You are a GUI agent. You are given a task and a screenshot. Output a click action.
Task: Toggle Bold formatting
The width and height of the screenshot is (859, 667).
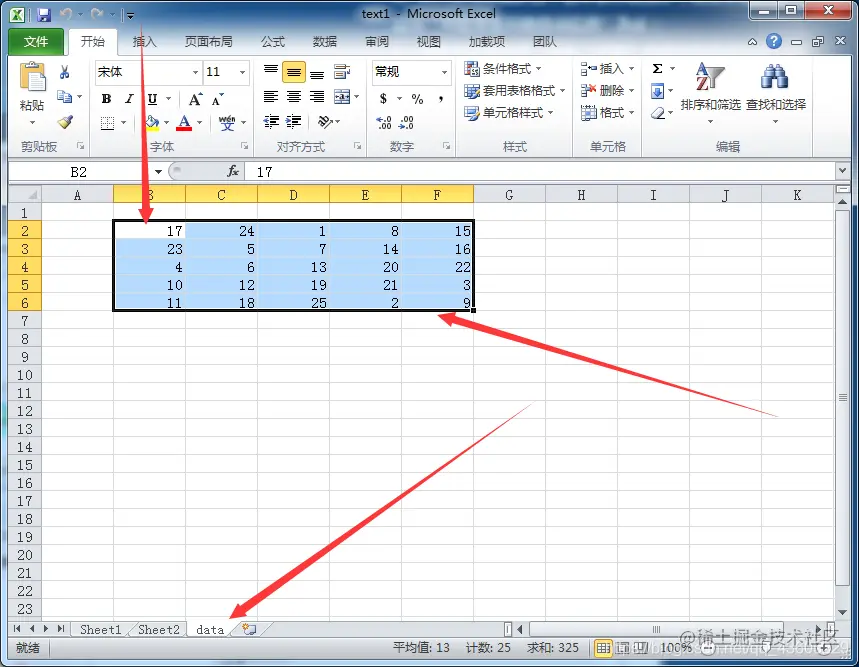[x=106, y=99]
